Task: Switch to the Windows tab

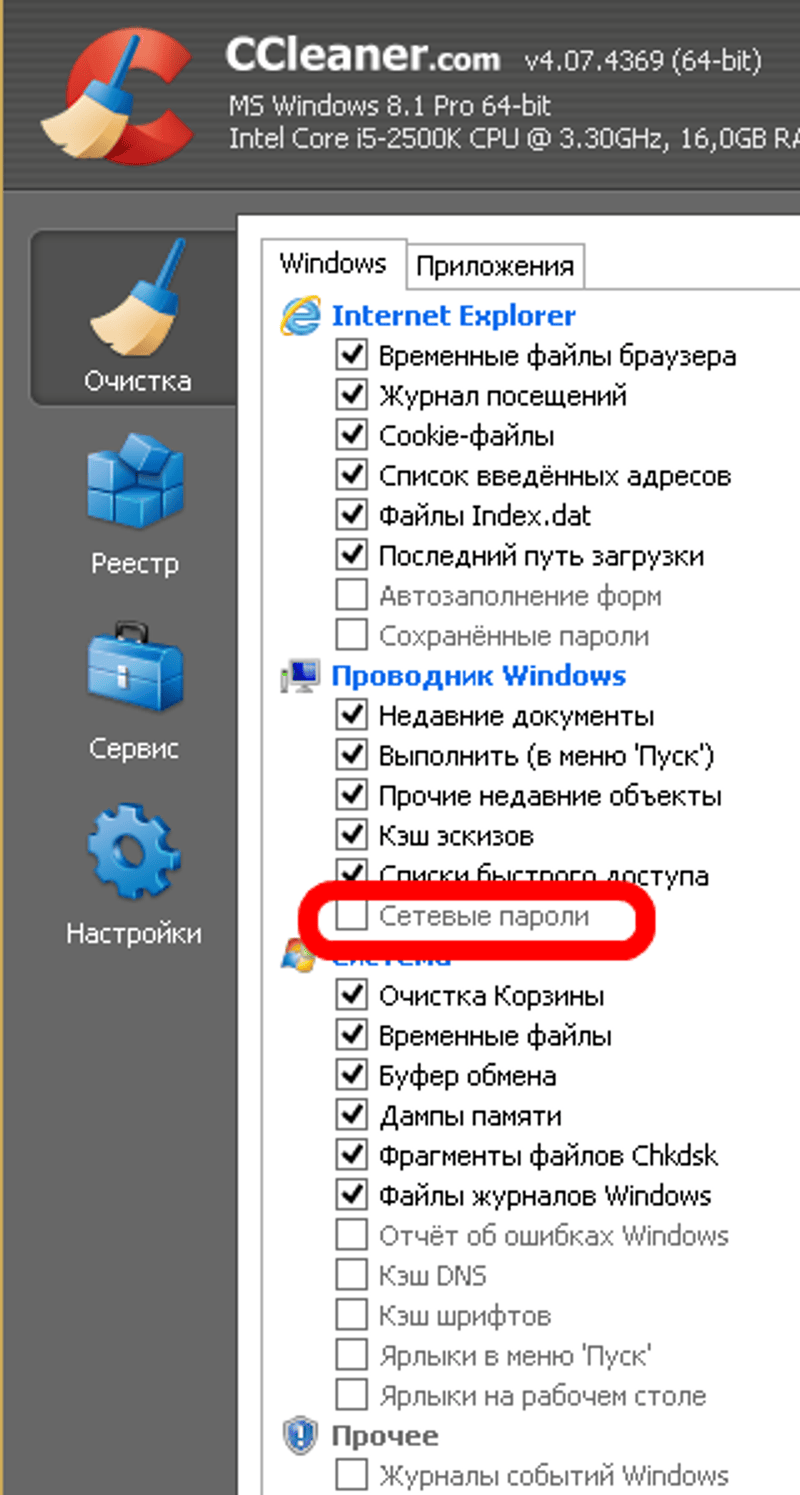Action: [x=333, y=264]
